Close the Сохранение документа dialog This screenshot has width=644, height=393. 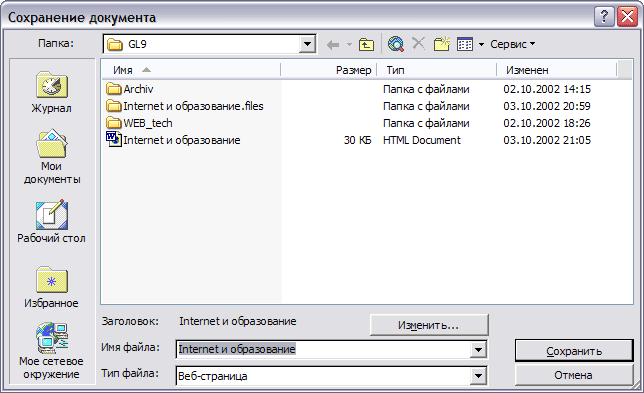[x=628, y=17]
